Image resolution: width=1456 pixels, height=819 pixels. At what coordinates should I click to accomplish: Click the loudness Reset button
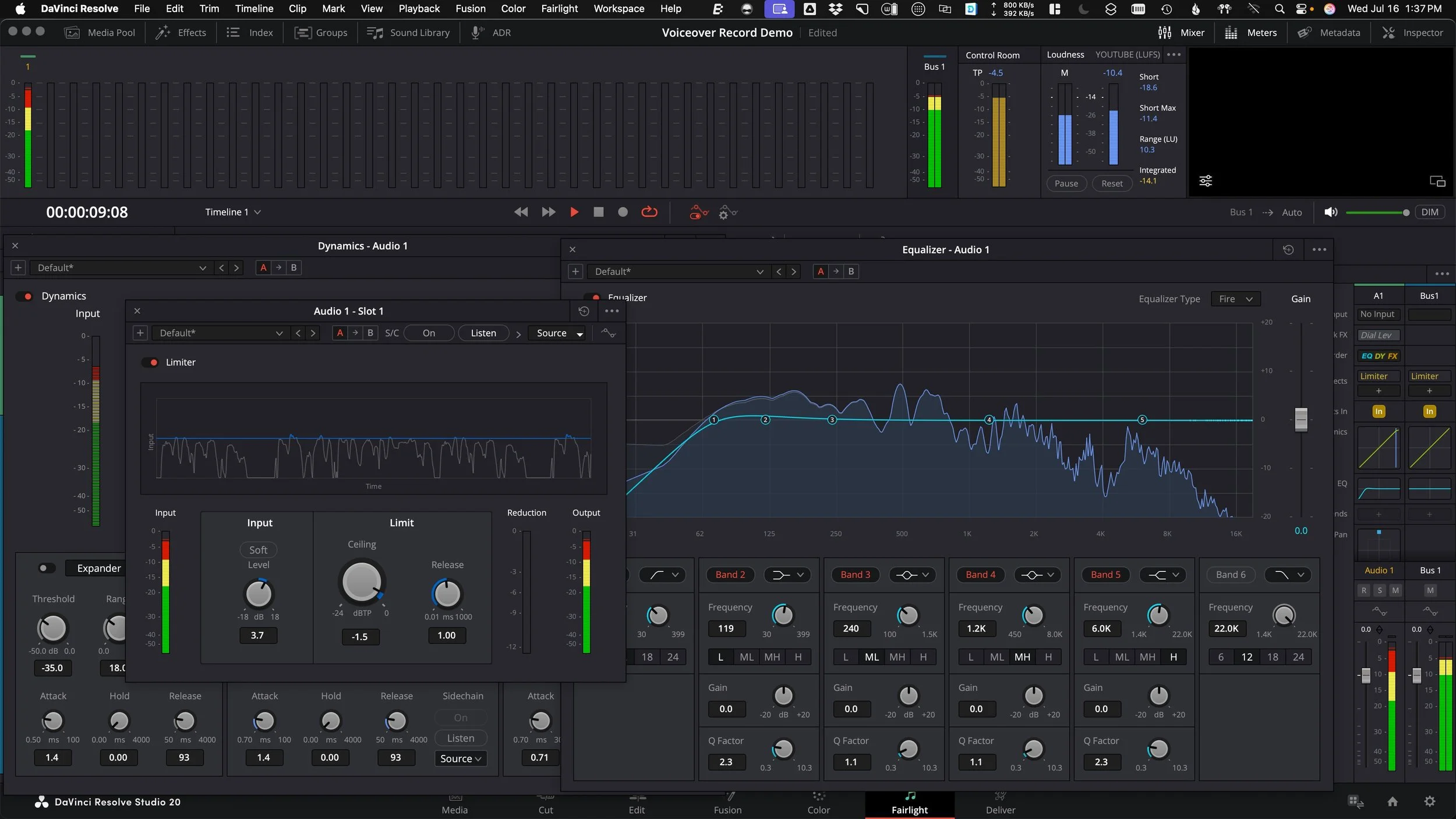[1111, 184]
